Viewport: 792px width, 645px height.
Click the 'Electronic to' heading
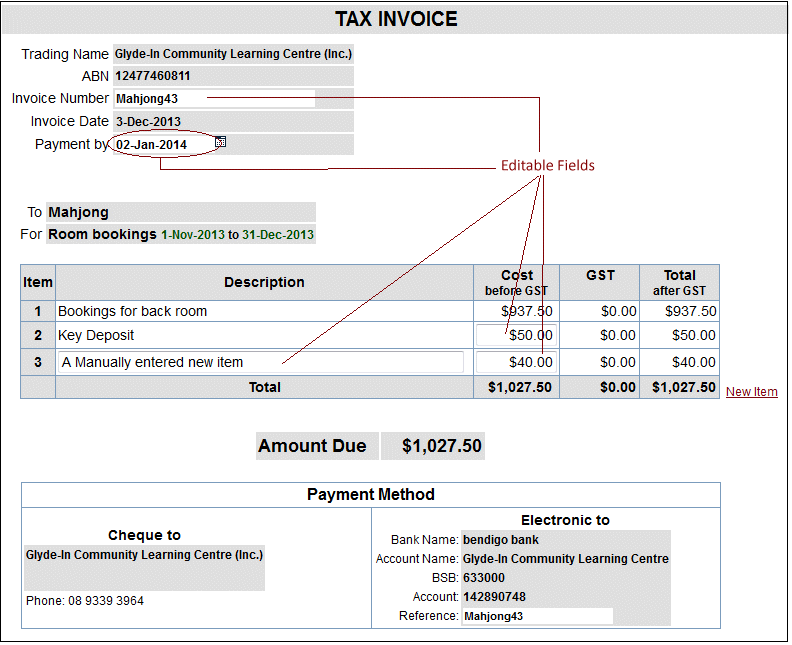pos(565,520)
